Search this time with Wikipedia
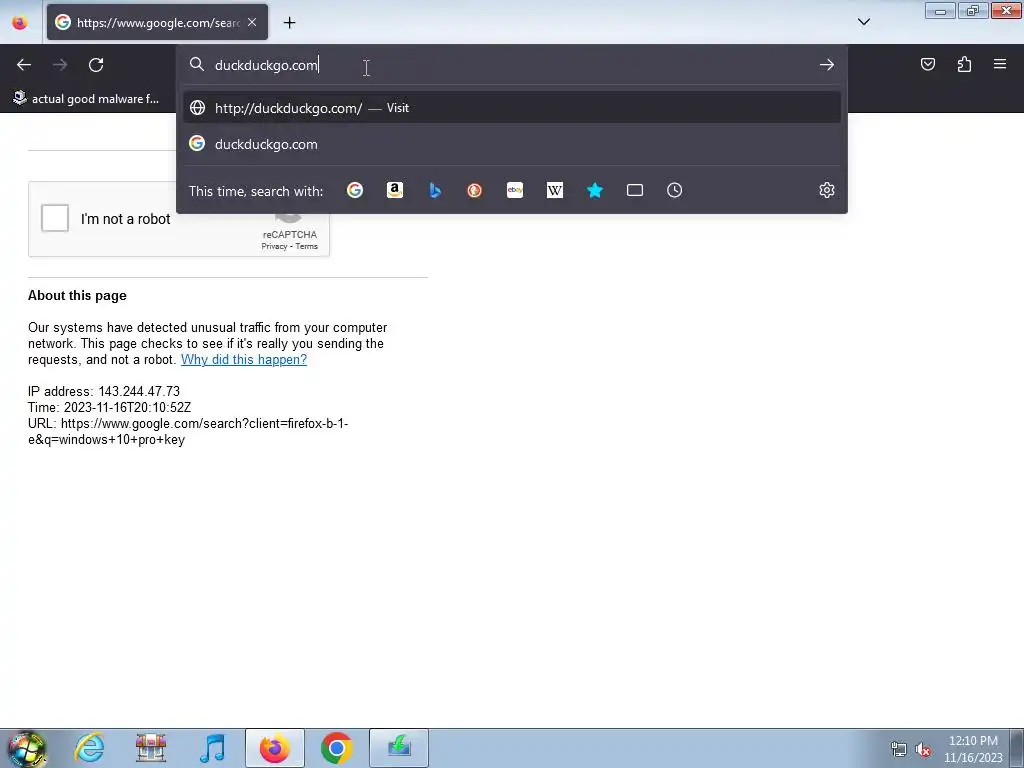This screenshot has height=768, width=1024. coord(554,190)
